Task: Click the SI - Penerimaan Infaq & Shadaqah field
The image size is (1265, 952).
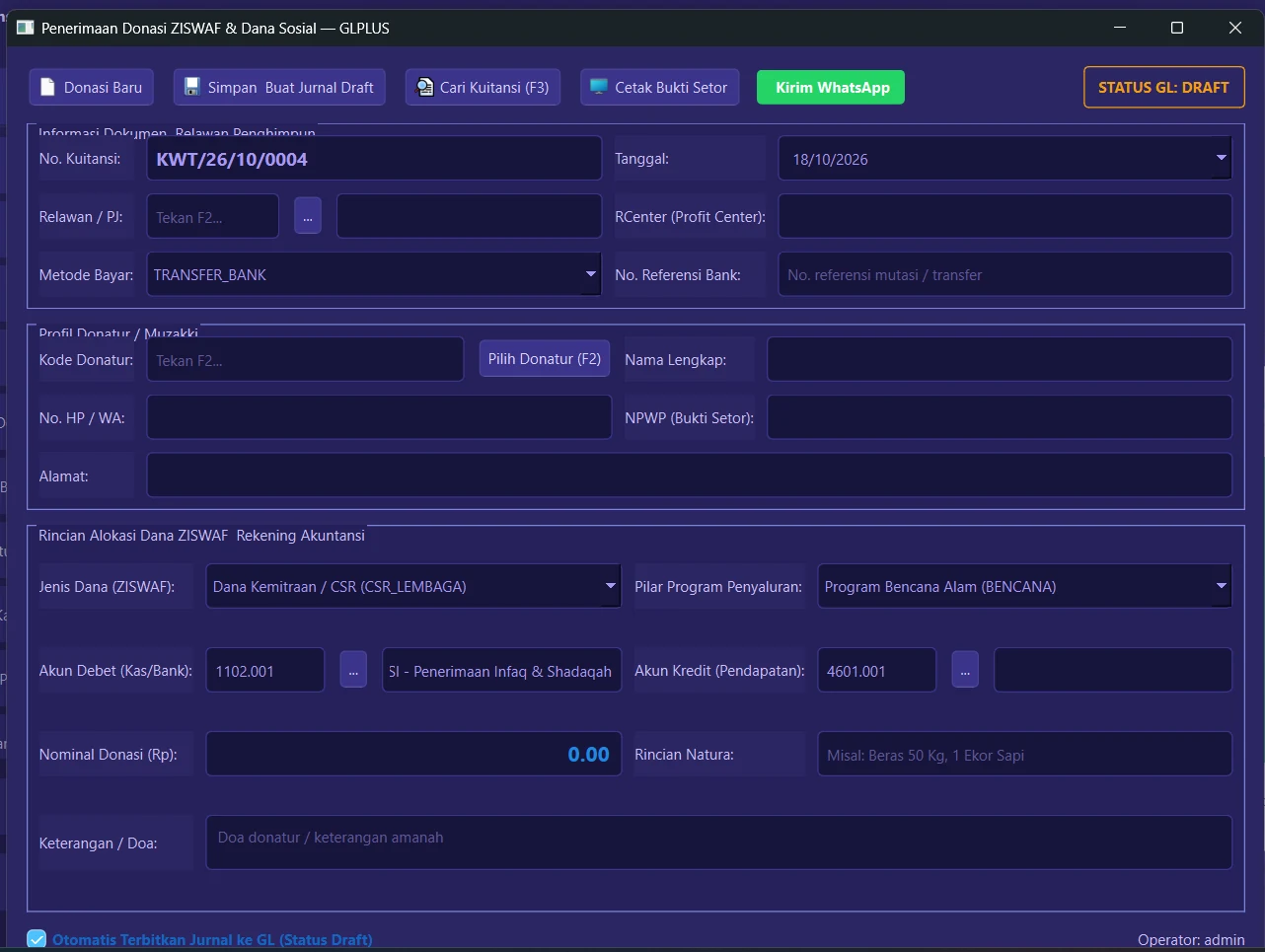Action: pyautogui.click(x=501, y=670)
